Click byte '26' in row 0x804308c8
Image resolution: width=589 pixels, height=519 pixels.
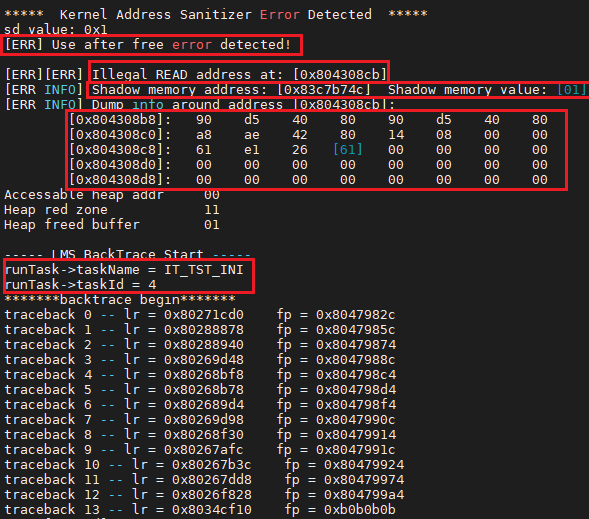click(x=300, y=150)
